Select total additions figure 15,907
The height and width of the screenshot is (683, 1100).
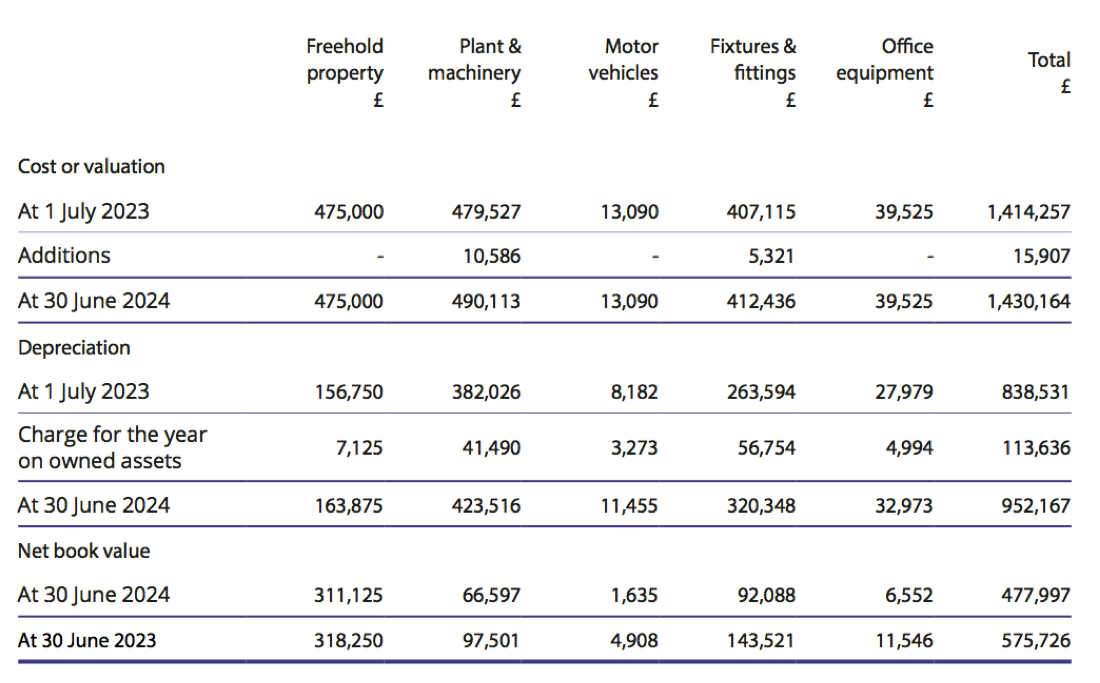point(1042,256)
